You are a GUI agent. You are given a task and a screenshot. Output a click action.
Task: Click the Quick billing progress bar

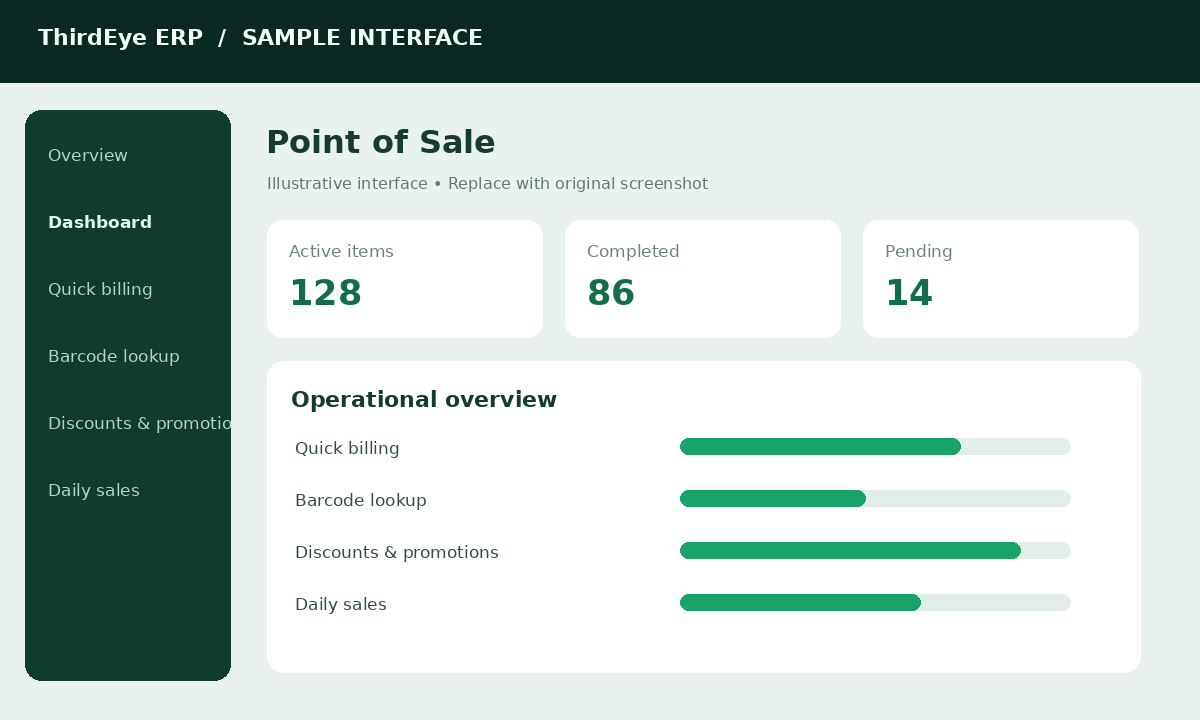[875, 447]
